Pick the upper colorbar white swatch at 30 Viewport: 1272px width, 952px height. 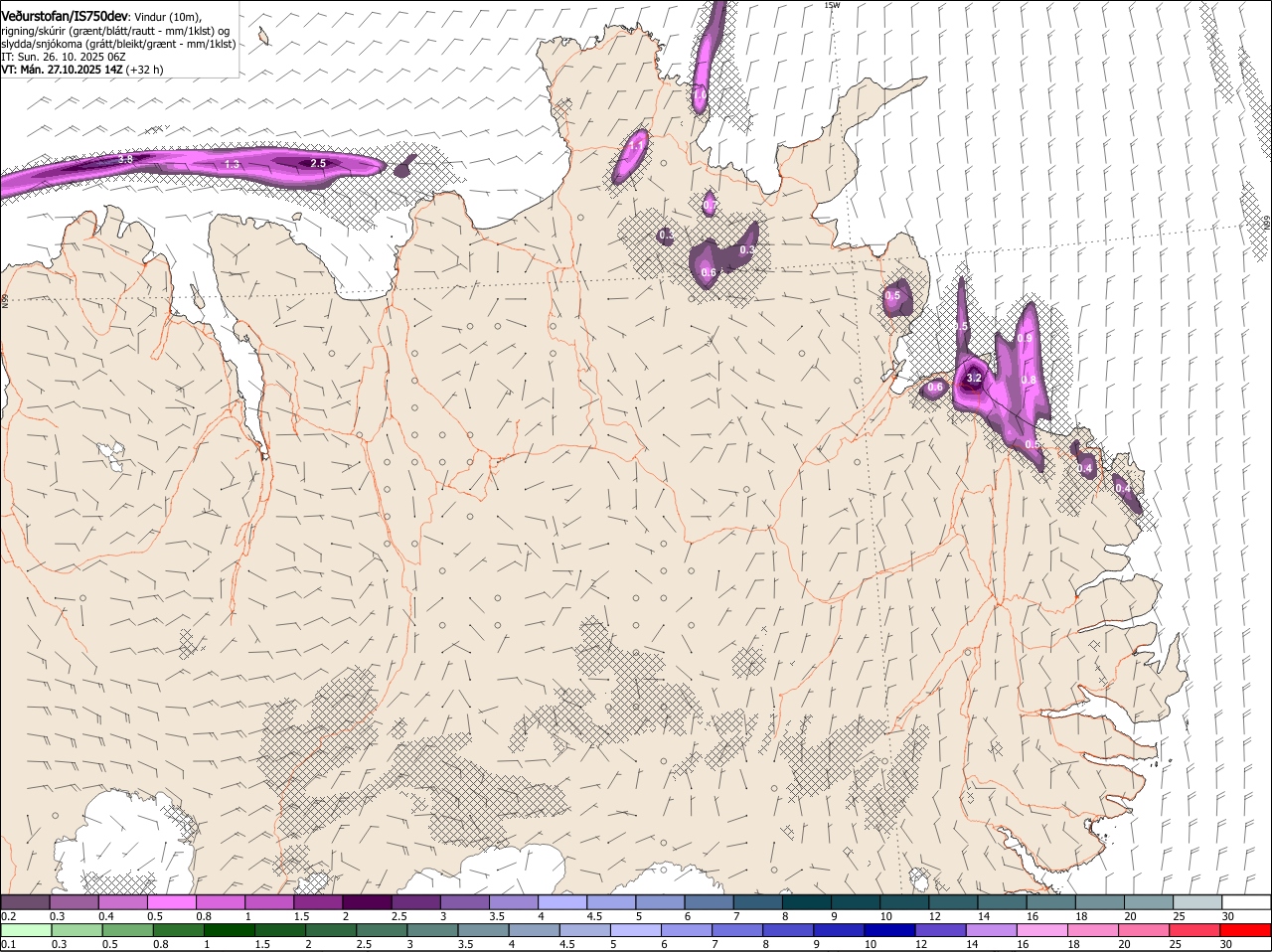(1246, 901)
